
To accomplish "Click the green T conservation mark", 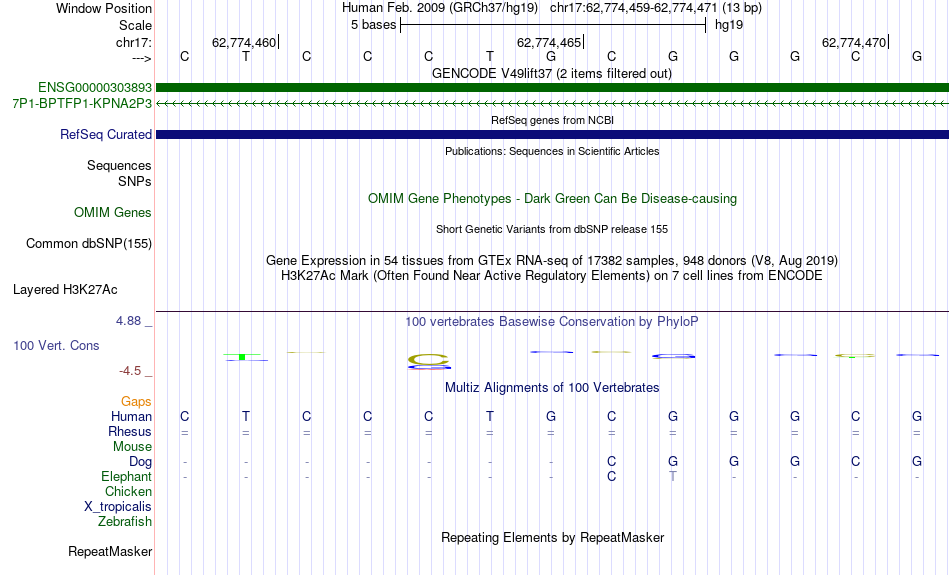I will tap(242, 357).
